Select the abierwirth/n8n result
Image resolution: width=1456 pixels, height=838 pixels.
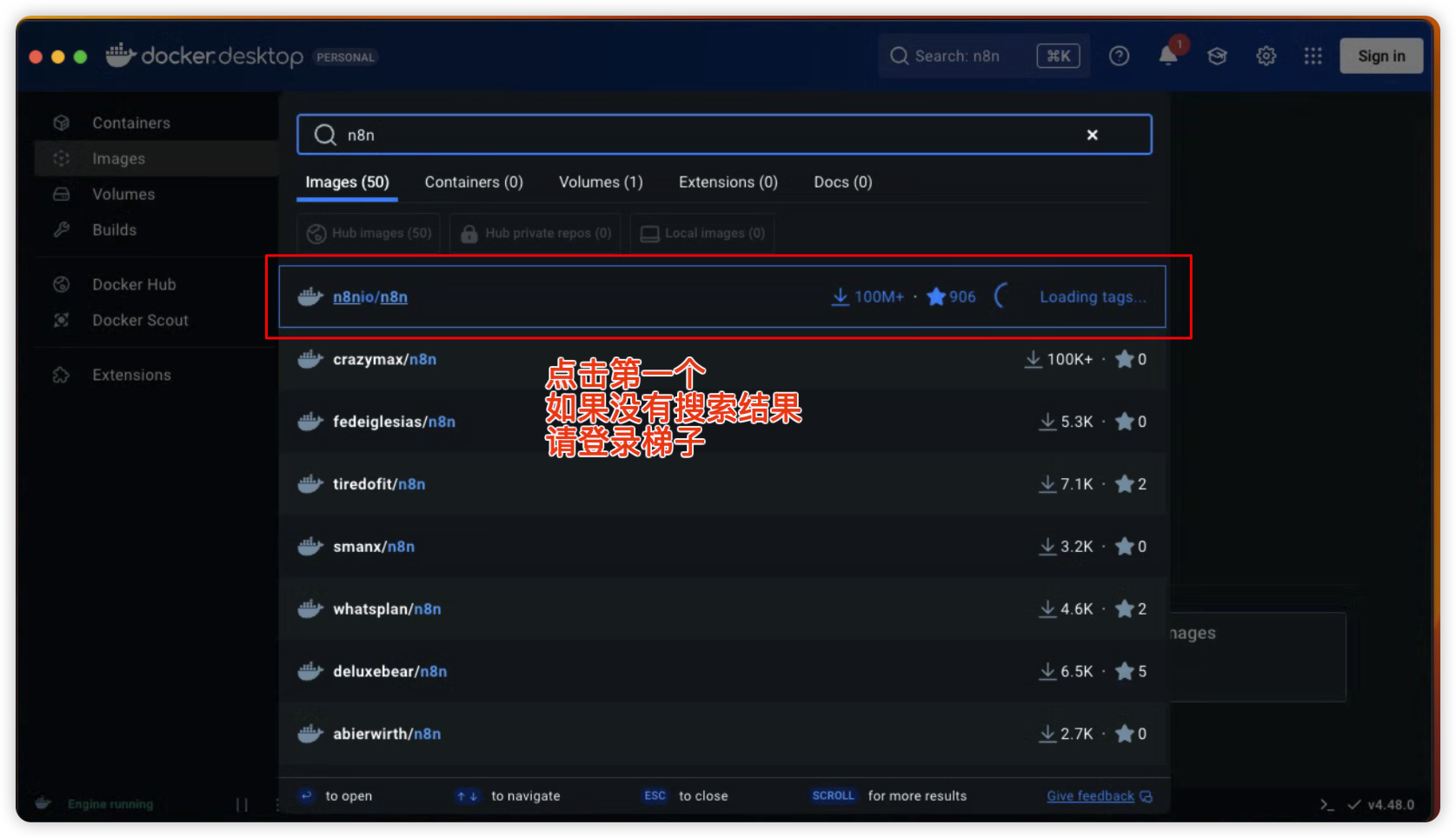pyautogui.click(x=722, y=735)
